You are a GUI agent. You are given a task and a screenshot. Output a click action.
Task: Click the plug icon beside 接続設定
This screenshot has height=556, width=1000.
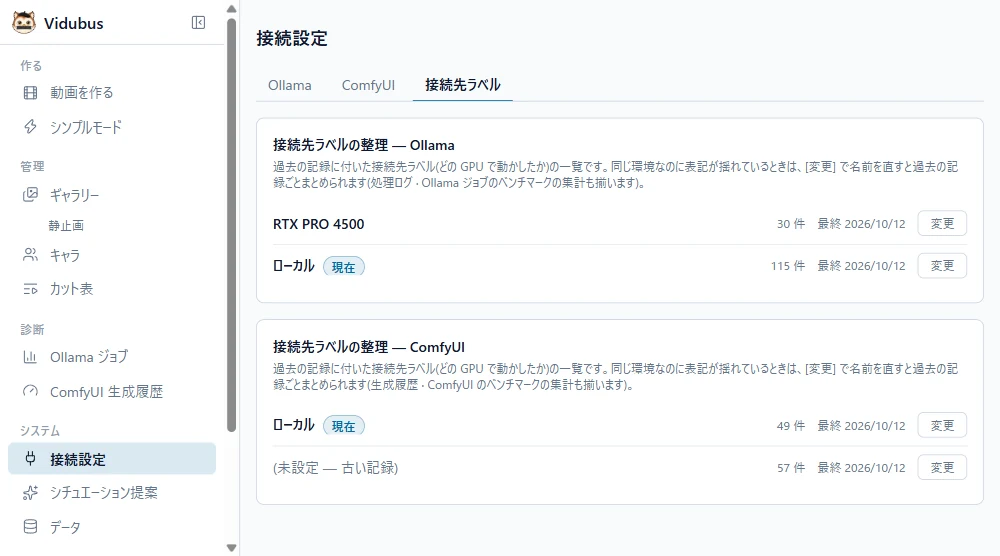coord(30,458)
